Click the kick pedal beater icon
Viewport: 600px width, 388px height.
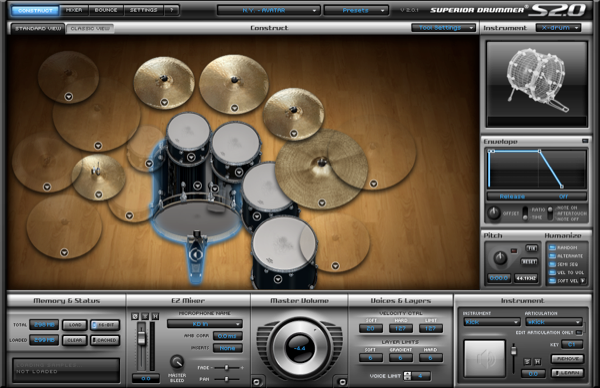(196, 254)
